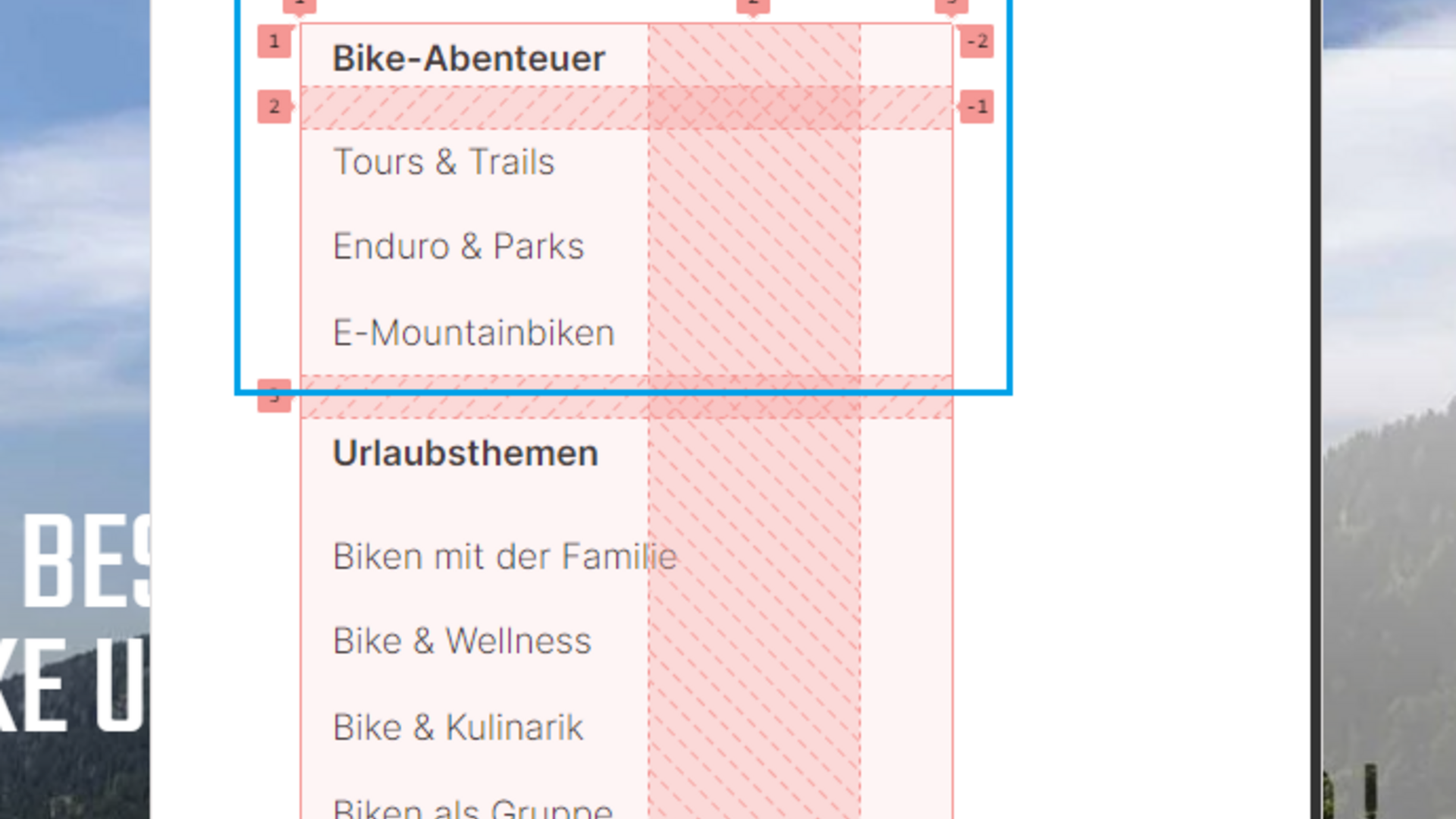Open Biken mit der Familie page
Screen dimensions: 1456x819
504,557
